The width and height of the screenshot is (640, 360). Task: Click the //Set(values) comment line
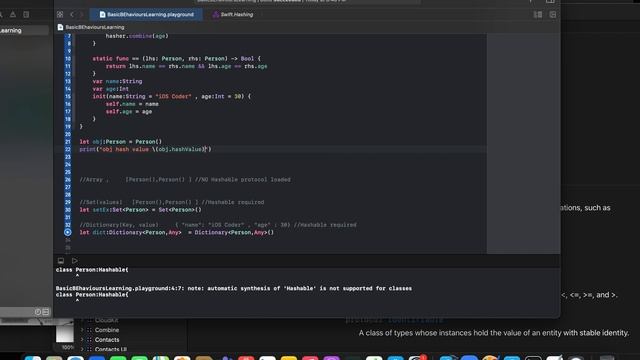click(x=171, y=202)
